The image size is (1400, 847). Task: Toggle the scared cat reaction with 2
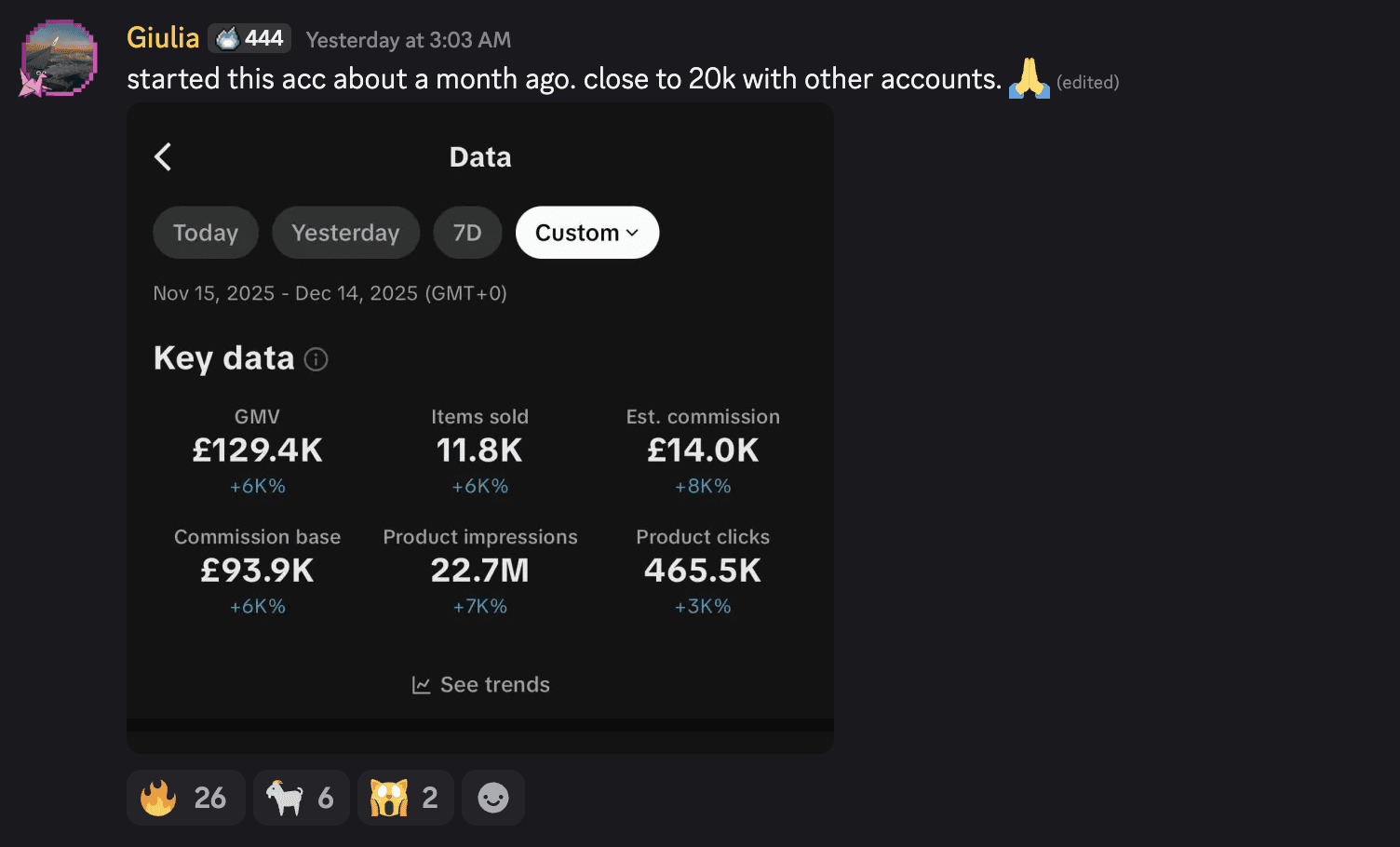pyautogui.click(x=405, y=798)
